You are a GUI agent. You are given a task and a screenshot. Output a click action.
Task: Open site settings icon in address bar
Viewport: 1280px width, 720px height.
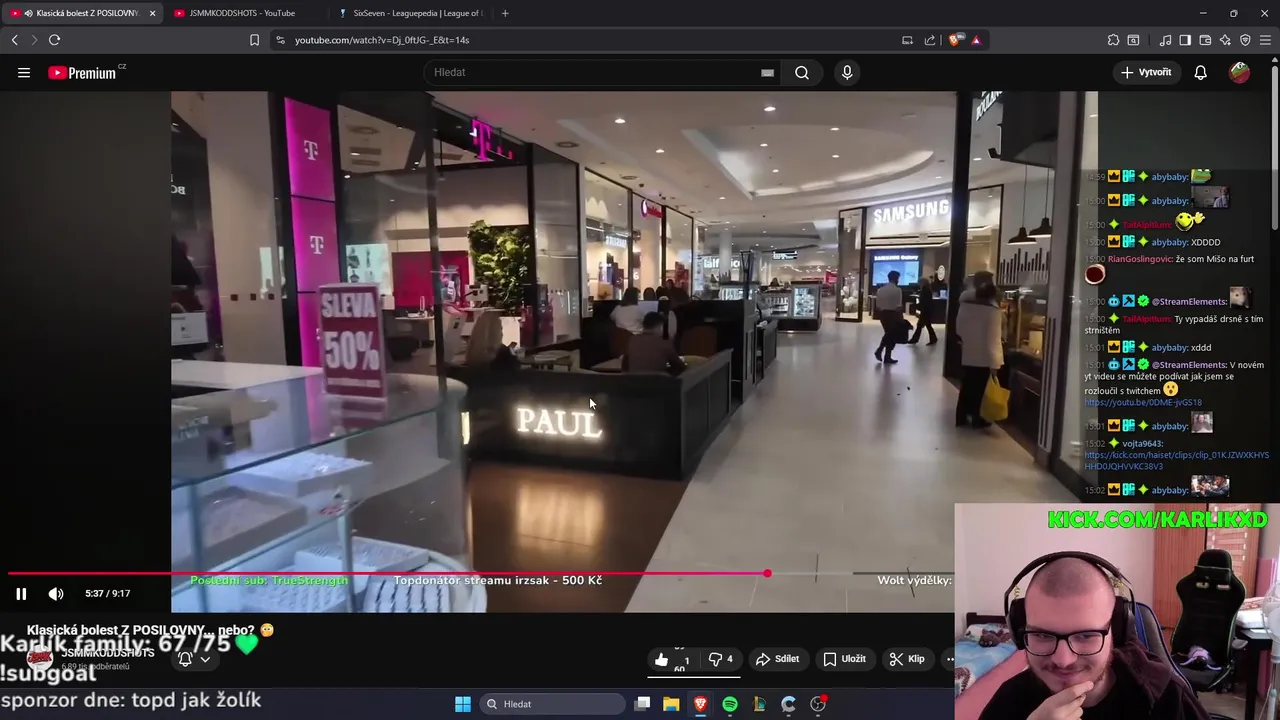click(x=280, y=40)
